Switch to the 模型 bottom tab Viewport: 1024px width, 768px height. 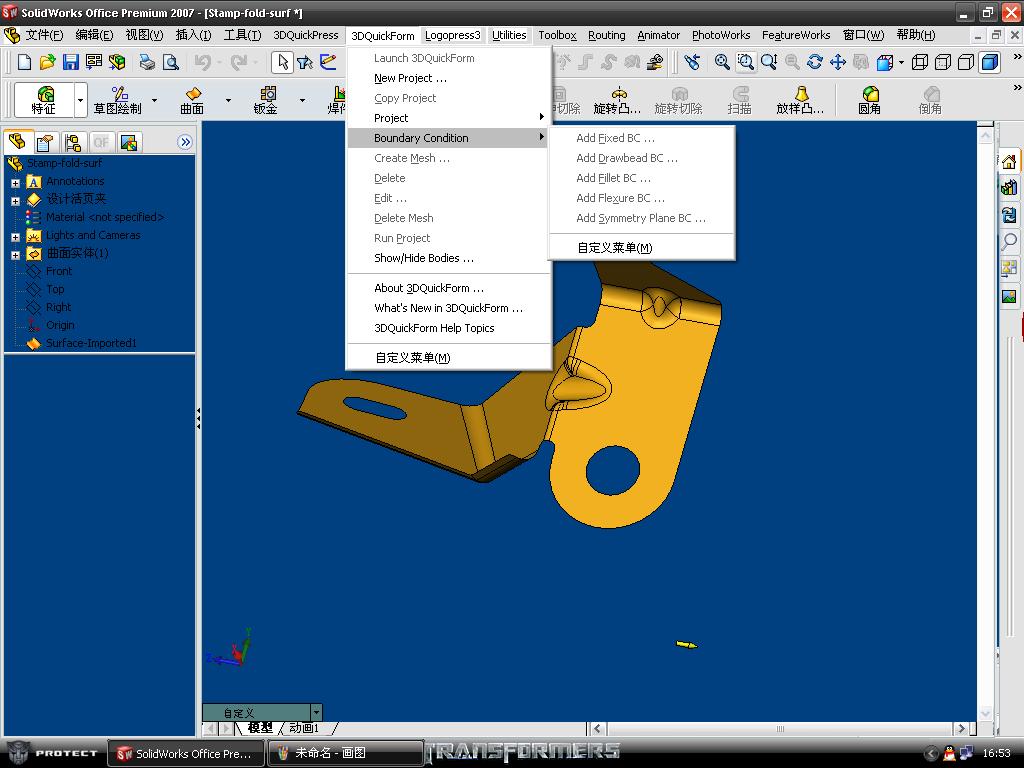(x=260, y=728)
